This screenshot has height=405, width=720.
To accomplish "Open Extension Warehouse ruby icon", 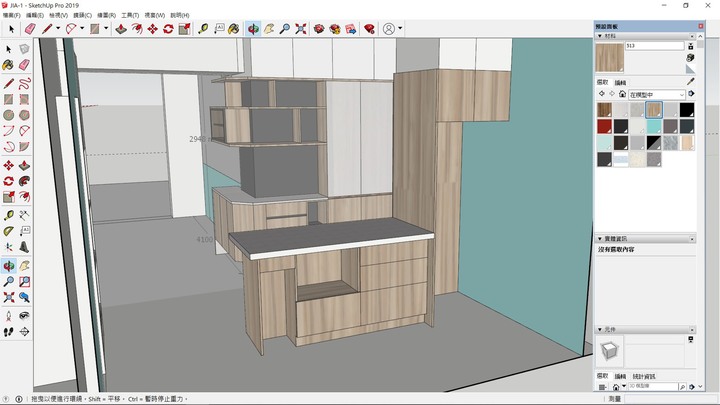I will click(x=369, y=29).
